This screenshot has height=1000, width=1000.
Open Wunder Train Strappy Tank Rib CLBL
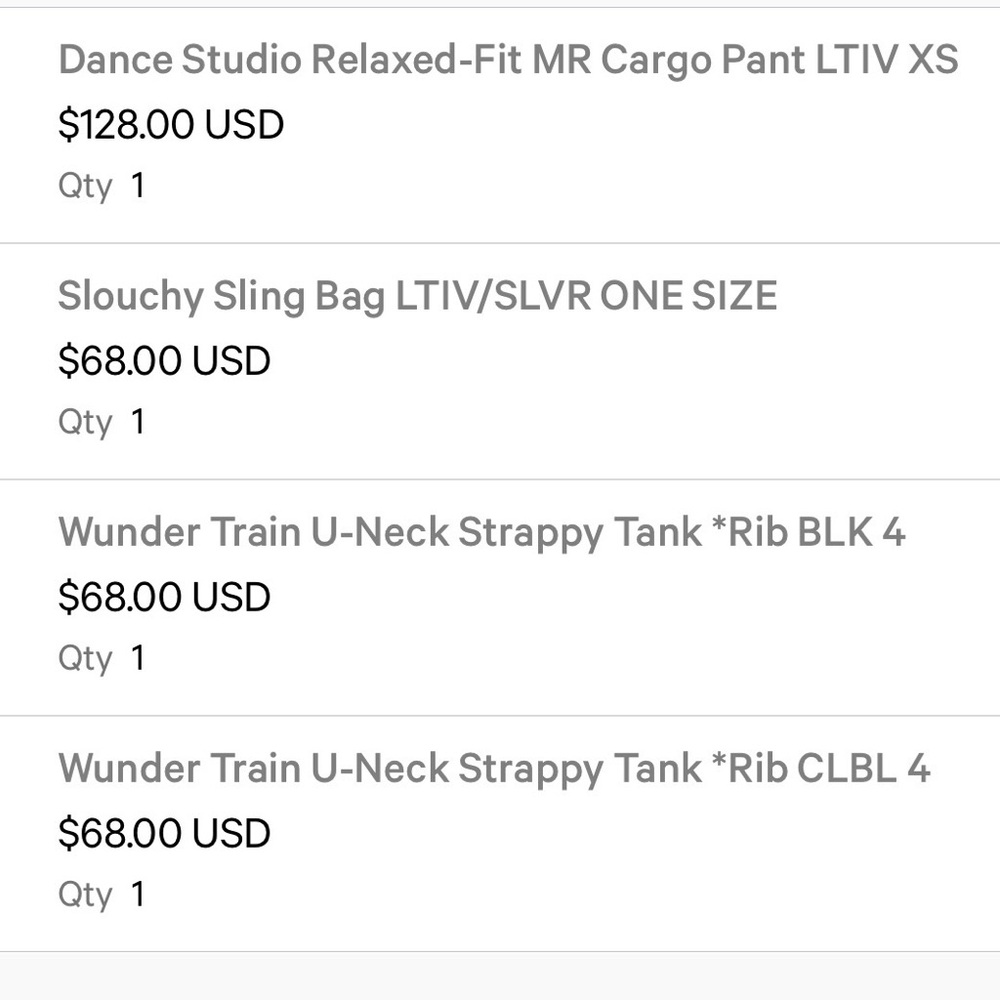click(x=494, y=768)
